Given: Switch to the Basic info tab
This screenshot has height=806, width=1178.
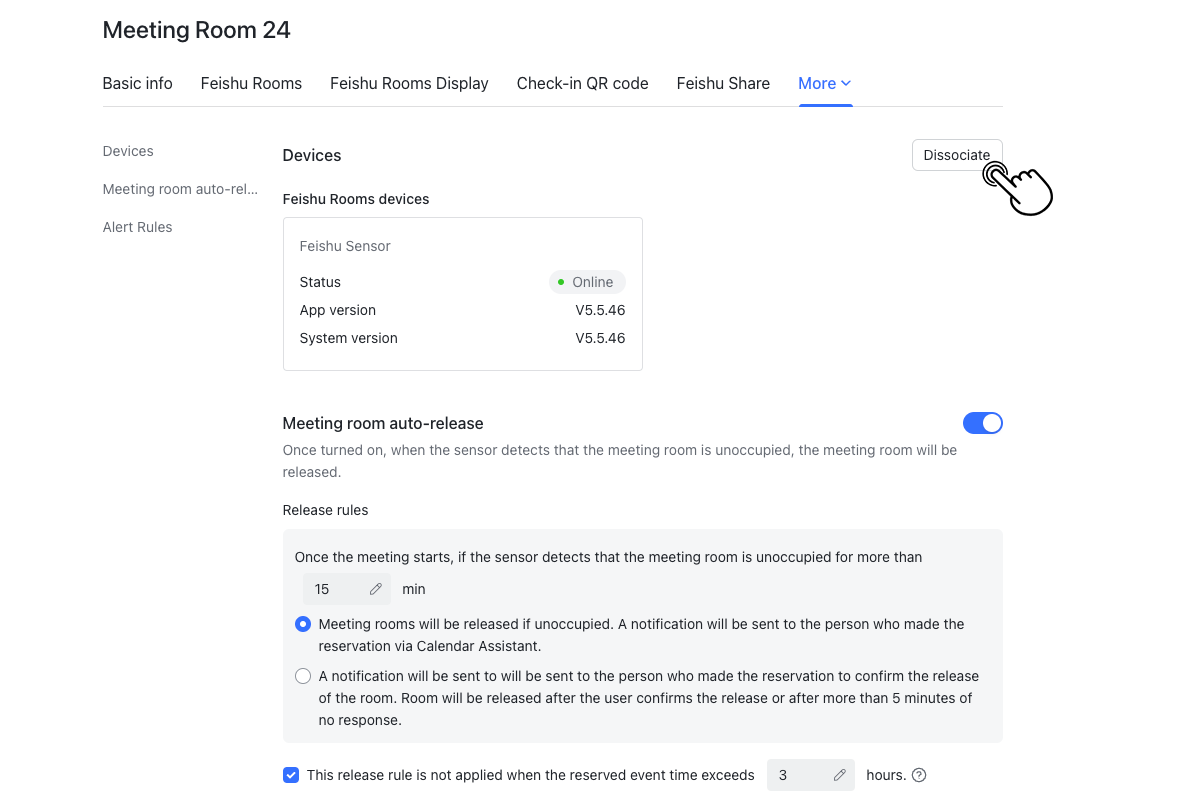Looking at the screenshot, I should coord(137,84).
